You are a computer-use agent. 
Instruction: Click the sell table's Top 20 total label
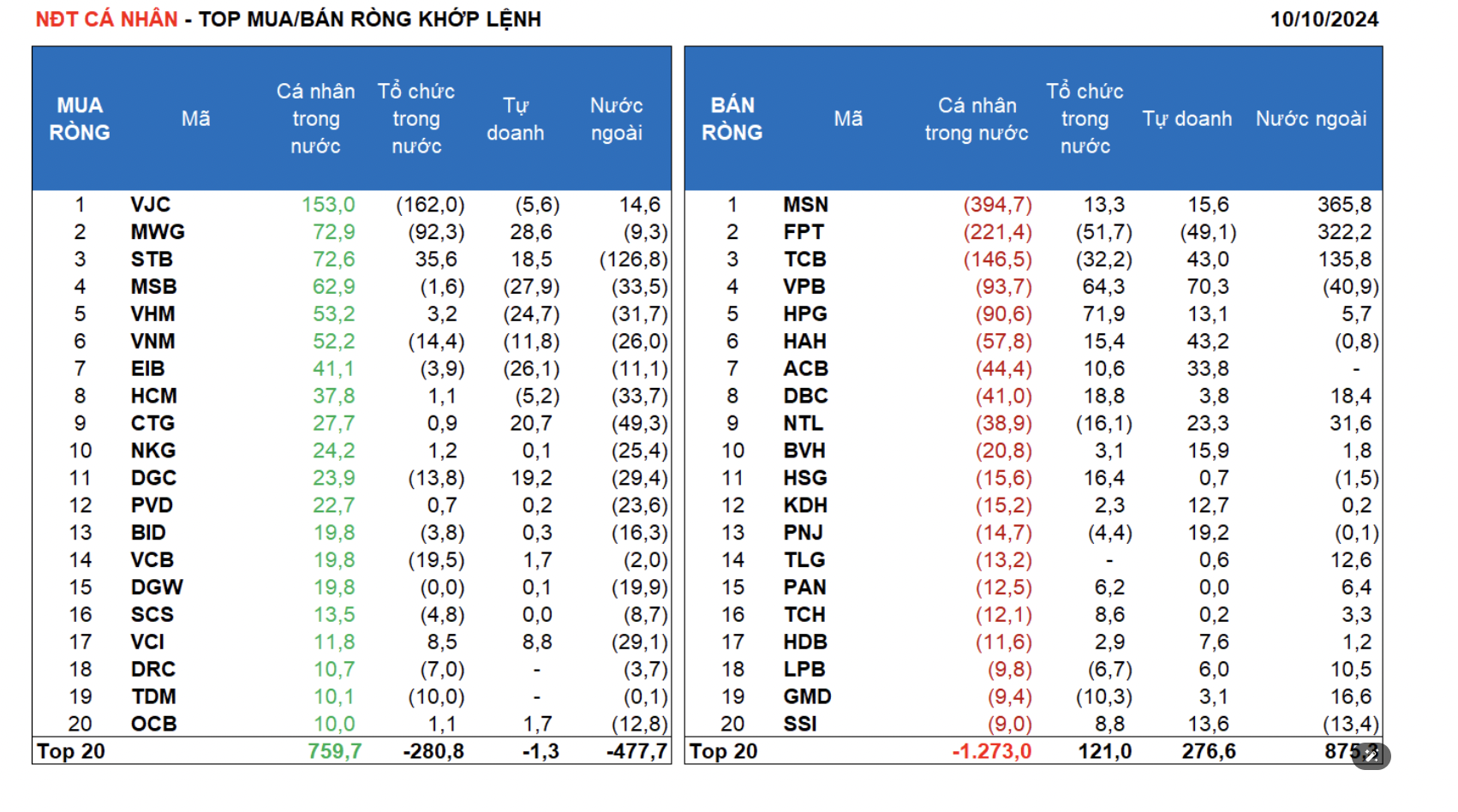point(724,751)
